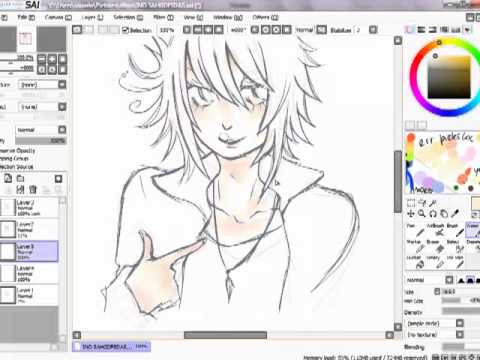This screenshot has height=360, width=480.
Task: Toggle the brush size multiplier checkbox
Action: (x=437, y=292)
